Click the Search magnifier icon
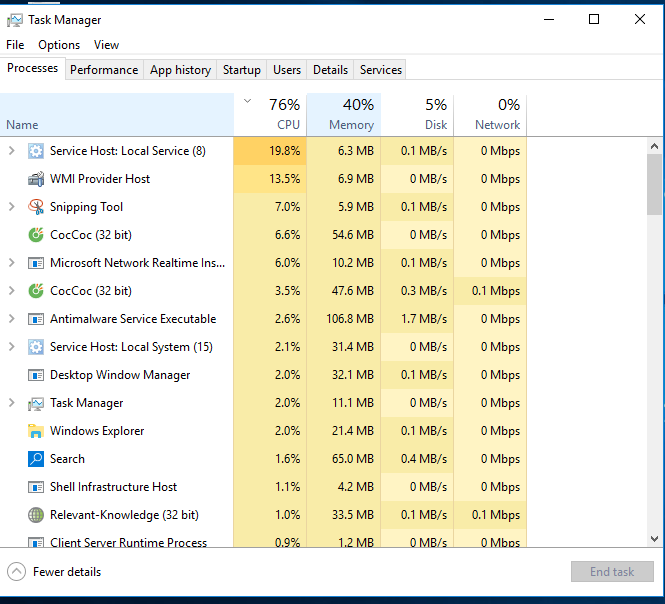This screenshot has height=604, width=665. coord(36,459)
